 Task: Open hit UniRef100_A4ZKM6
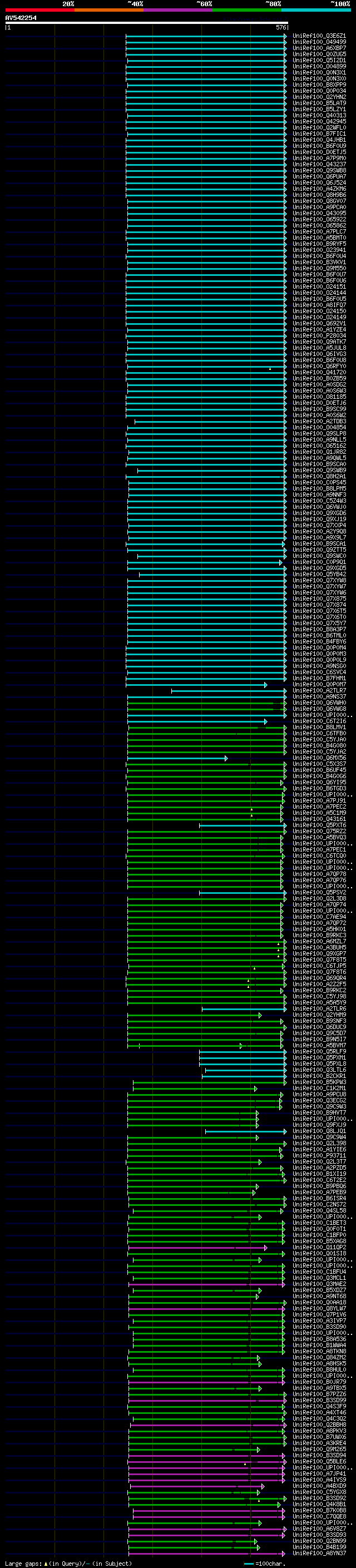click(319, 189)
